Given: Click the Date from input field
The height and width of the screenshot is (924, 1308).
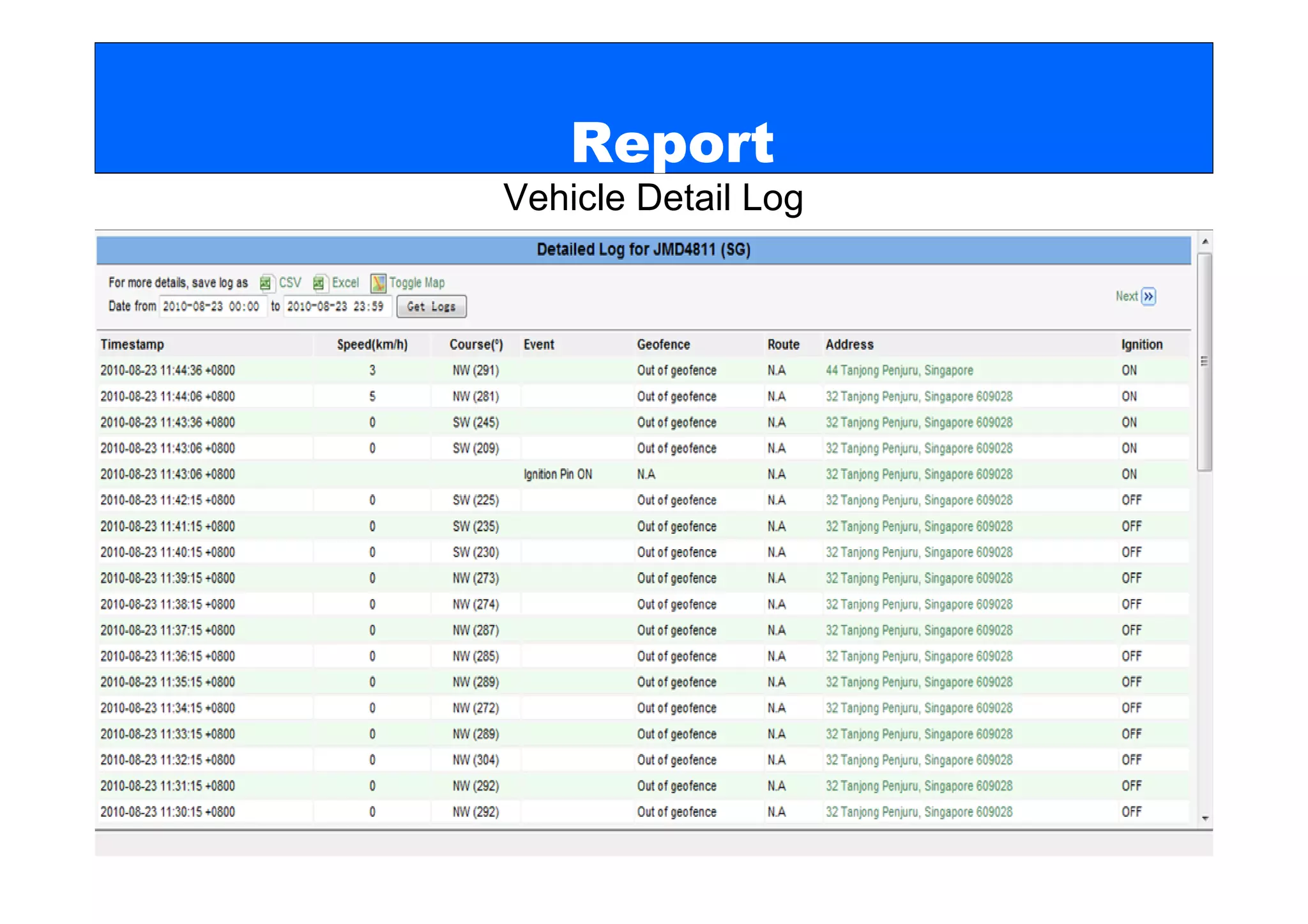Looking at the screenshot, I should [x=212, y=307].
